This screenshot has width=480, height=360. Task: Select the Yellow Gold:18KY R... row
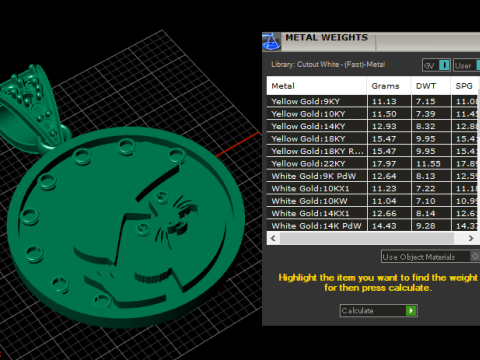point(373,151)
